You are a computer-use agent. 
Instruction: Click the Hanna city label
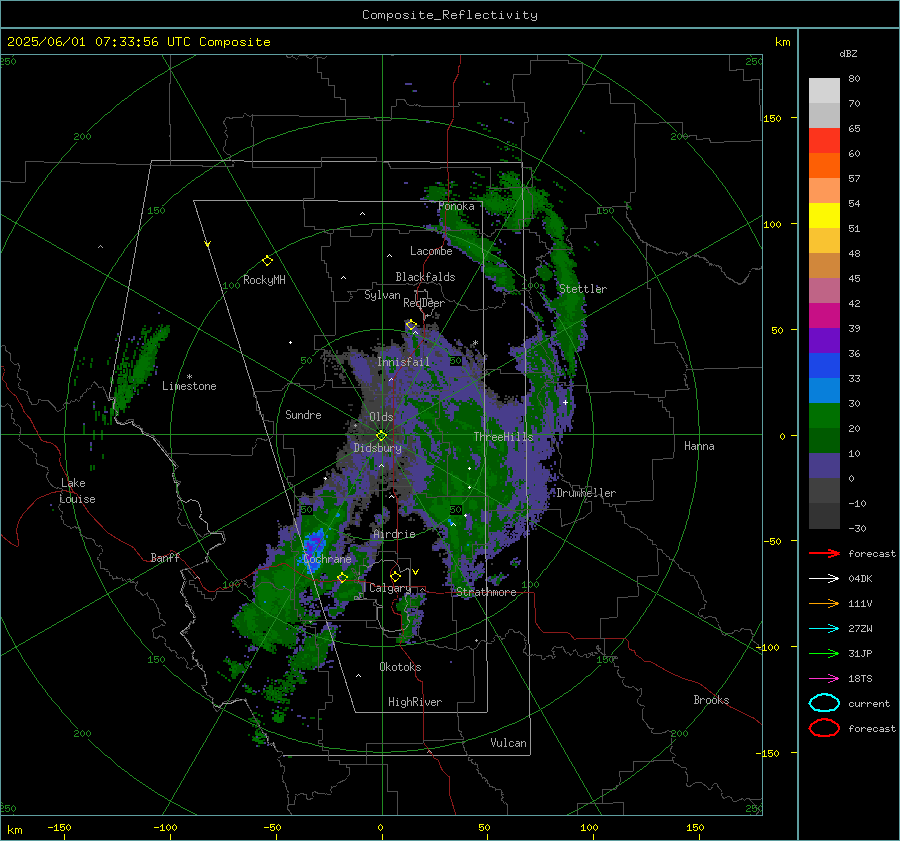click(x=699, y=446)
